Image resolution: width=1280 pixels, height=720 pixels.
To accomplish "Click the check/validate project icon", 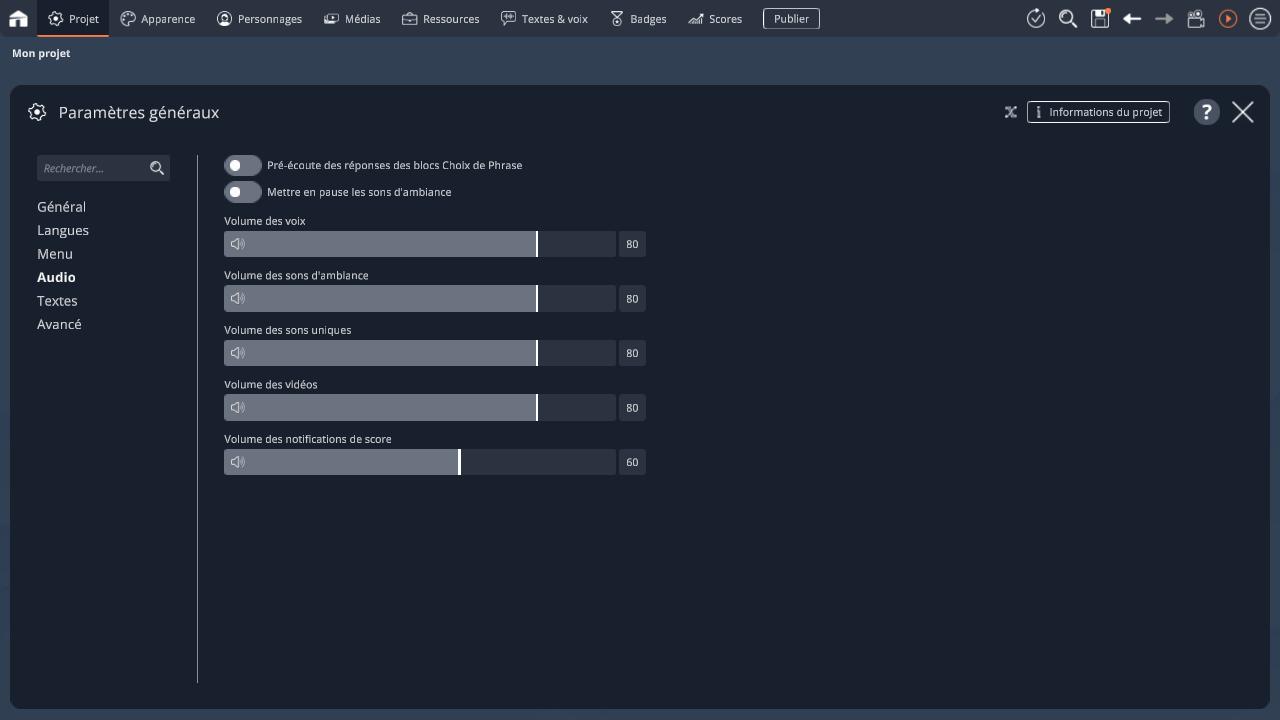I will tap(1036, 18).
